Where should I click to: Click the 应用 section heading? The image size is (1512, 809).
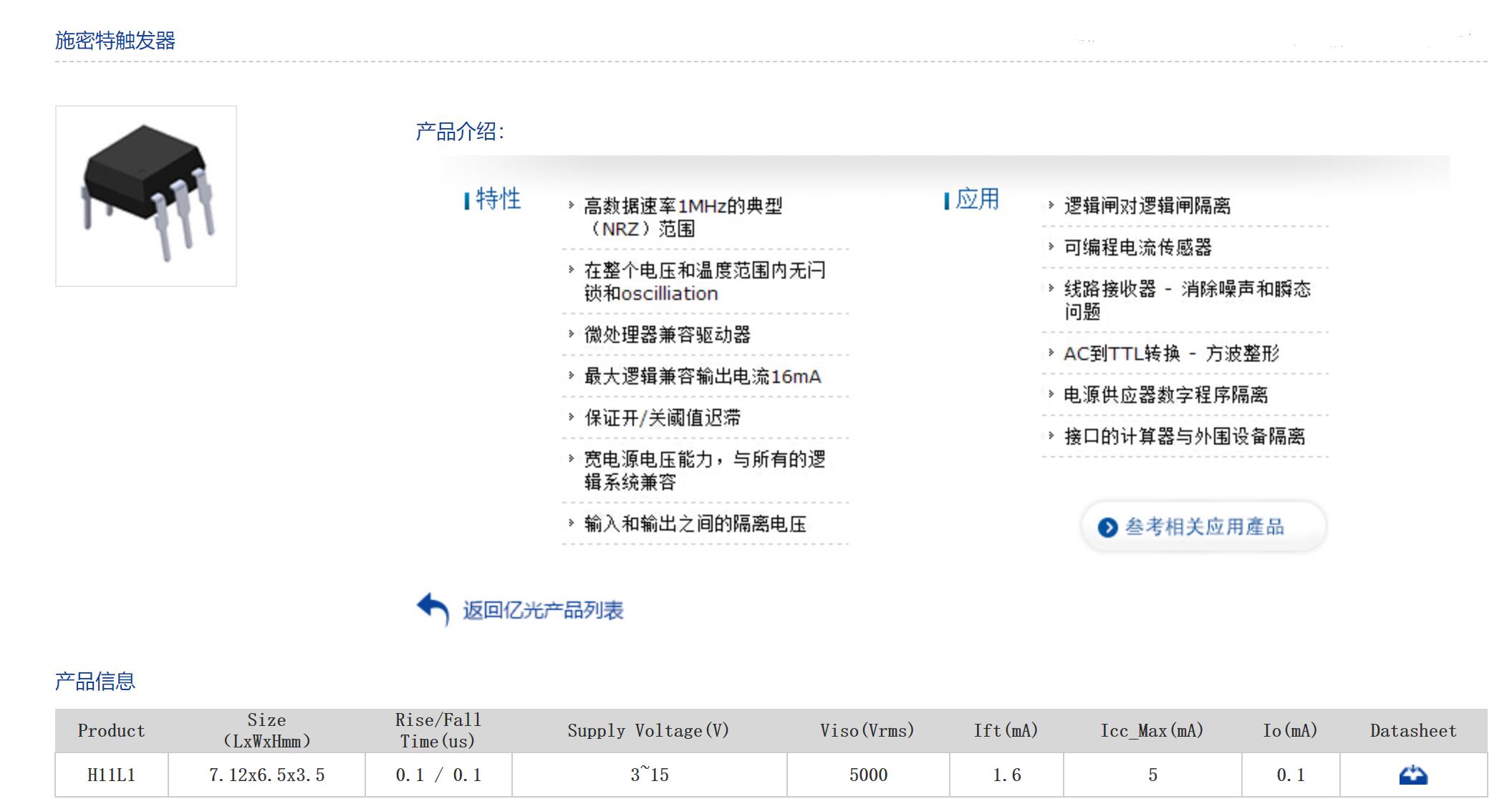[x=977, y=199]
